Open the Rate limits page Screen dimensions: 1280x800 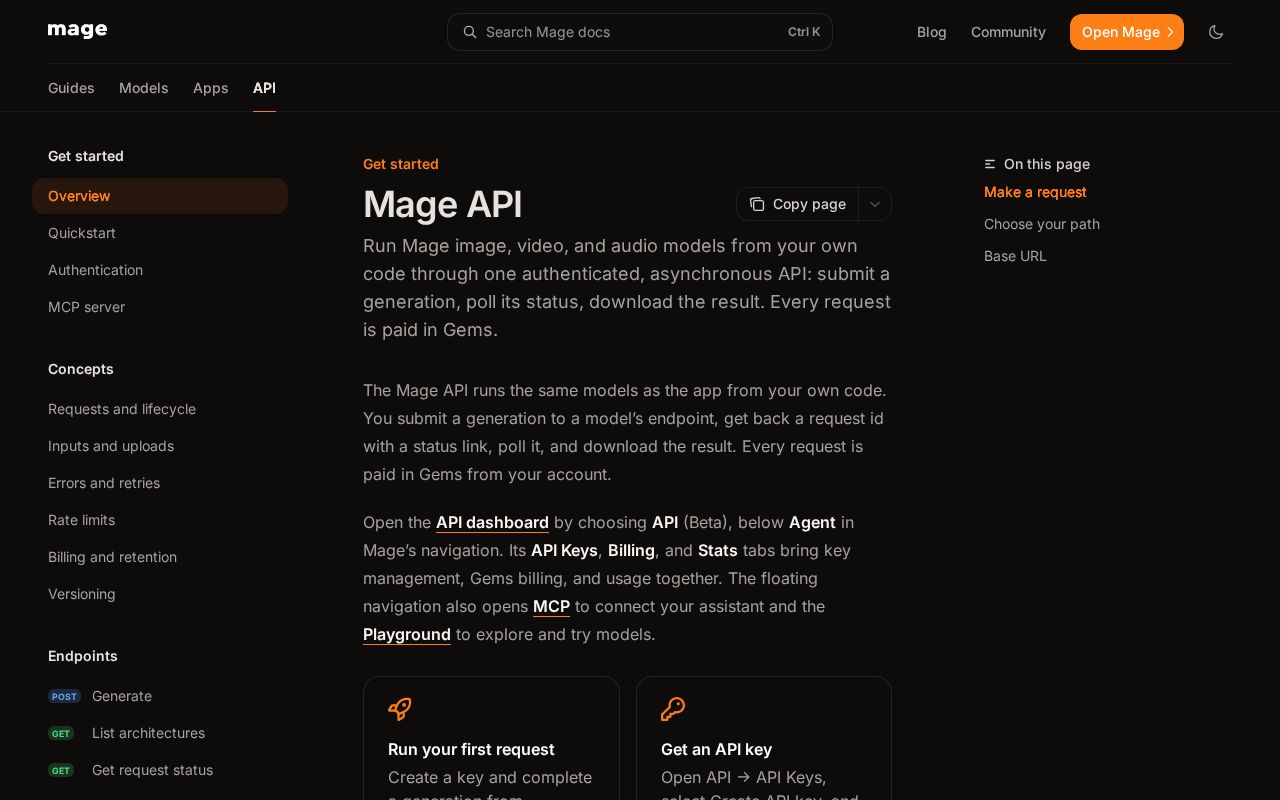tap(160, 520)
